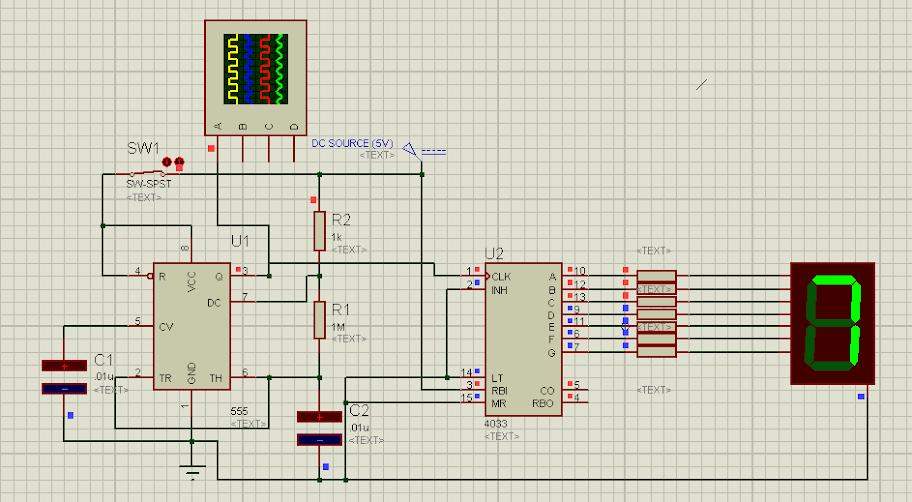
Task: Click the Q pin label on U1
Action: [x=219, y=277]
